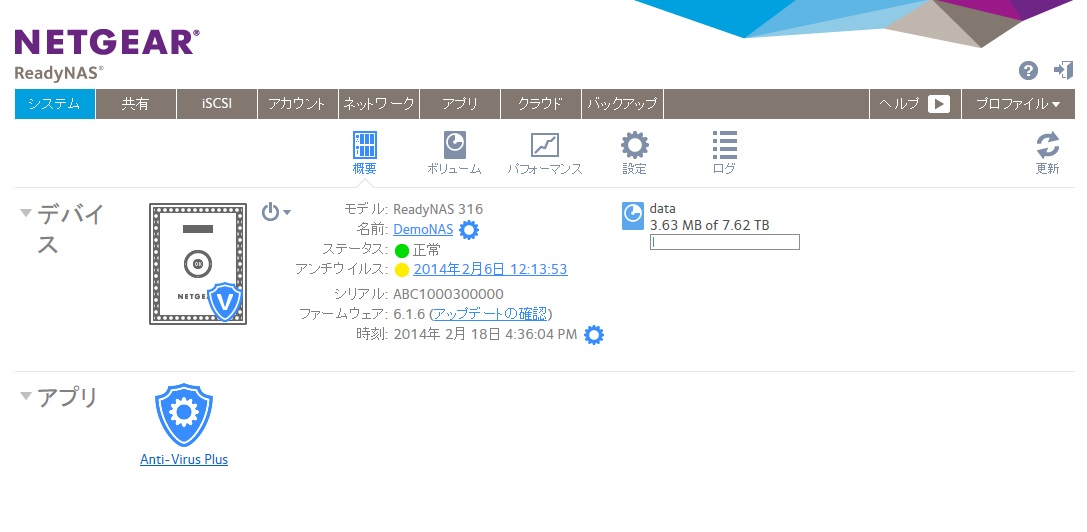
Task: Select the ネットワーク tab
Action: [x=379, y=104]
